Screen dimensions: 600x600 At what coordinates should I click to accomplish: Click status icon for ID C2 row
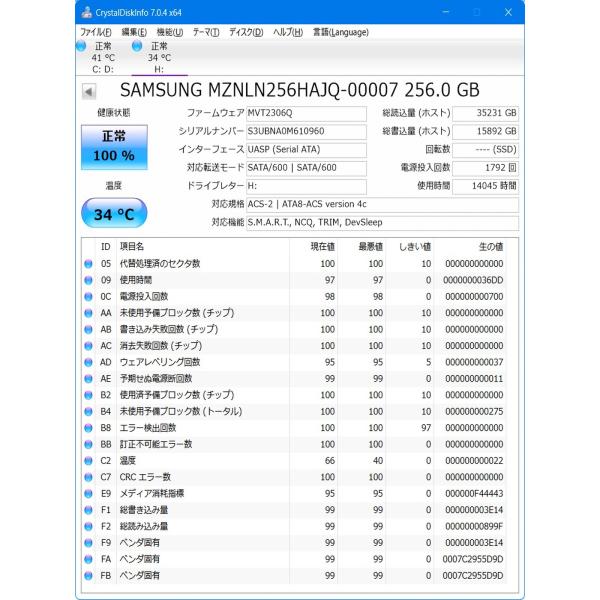88,461
